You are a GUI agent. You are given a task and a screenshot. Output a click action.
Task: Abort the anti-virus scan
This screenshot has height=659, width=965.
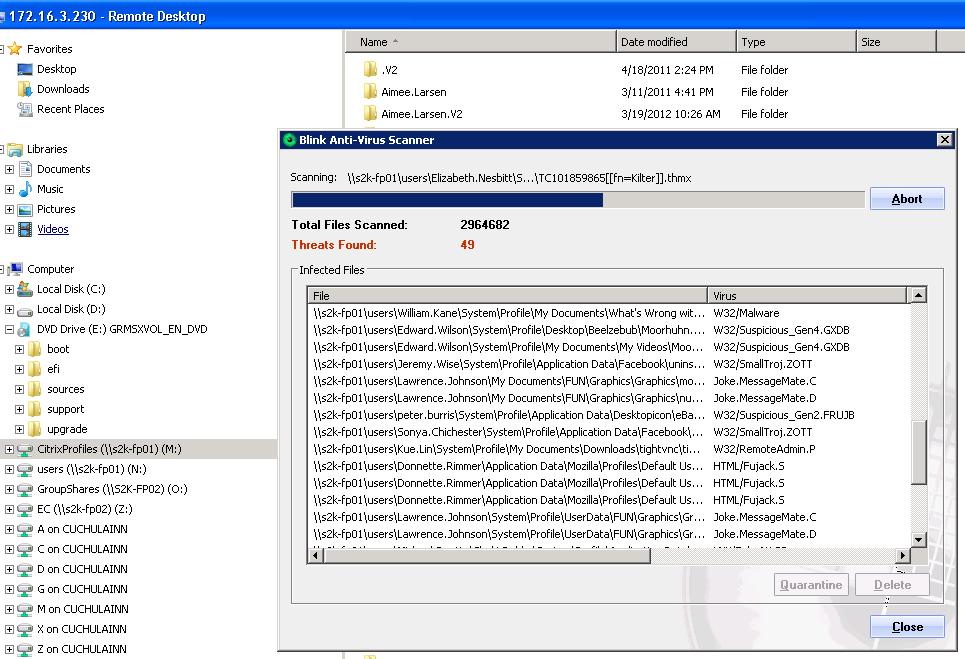click(x=907, y=199)
